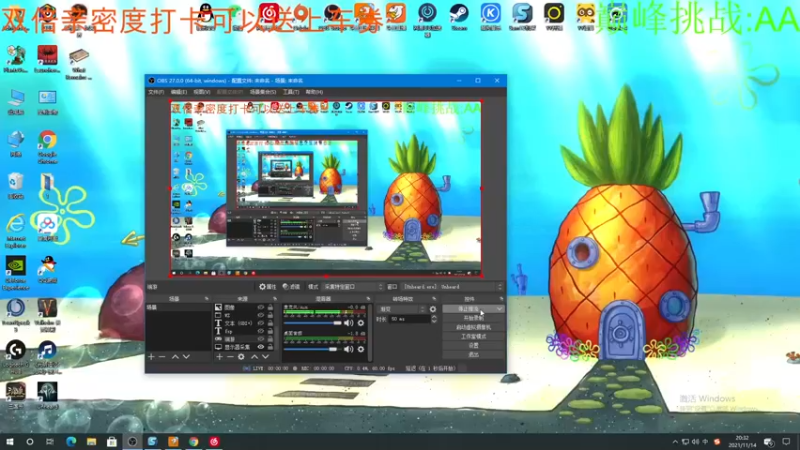Open the Recycle Bin desktop icon
Screen dimensions: 800x450
[x=16, y=186]
